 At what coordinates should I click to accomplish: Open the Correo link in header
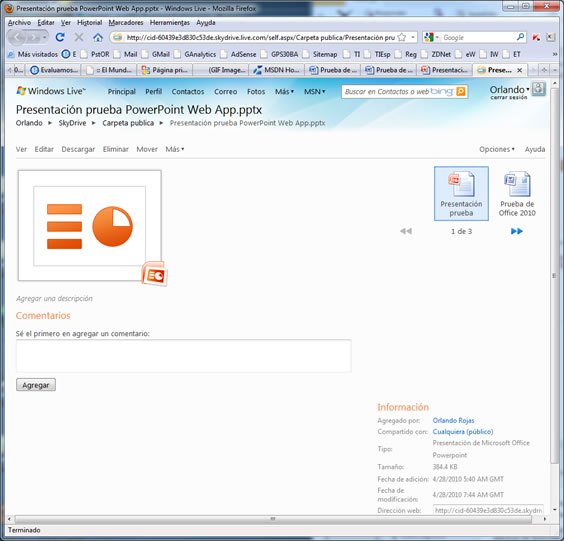click(226, 92)
